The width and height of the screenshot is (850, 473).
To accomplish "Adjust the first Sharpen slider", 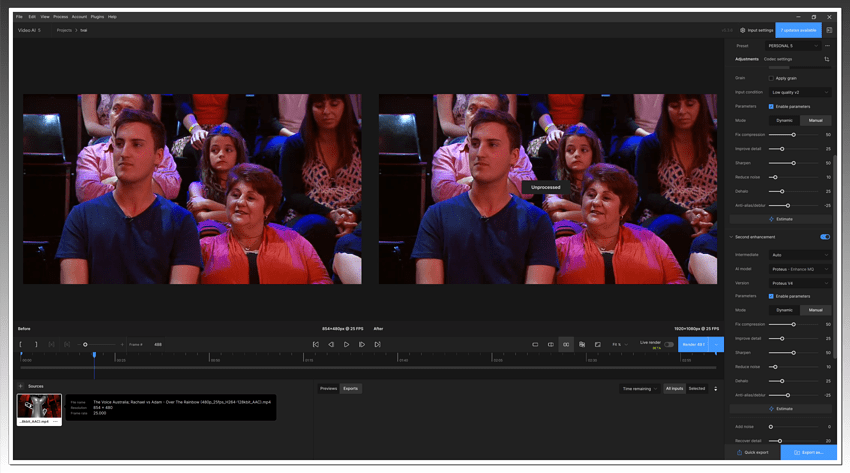I will 794,163.
